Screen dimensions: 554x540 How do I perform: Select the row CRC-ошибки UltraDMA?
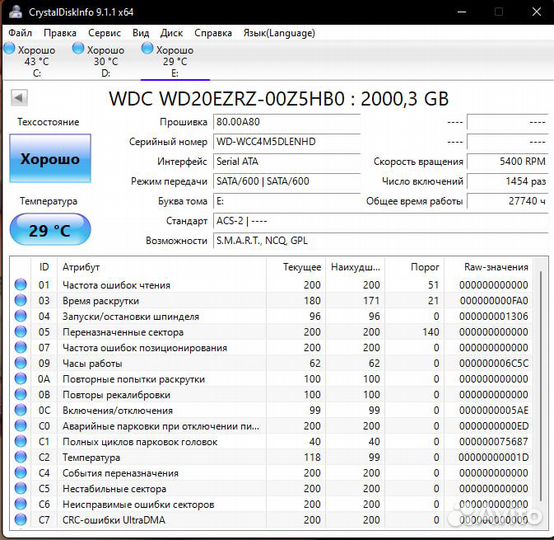point(271,520)
